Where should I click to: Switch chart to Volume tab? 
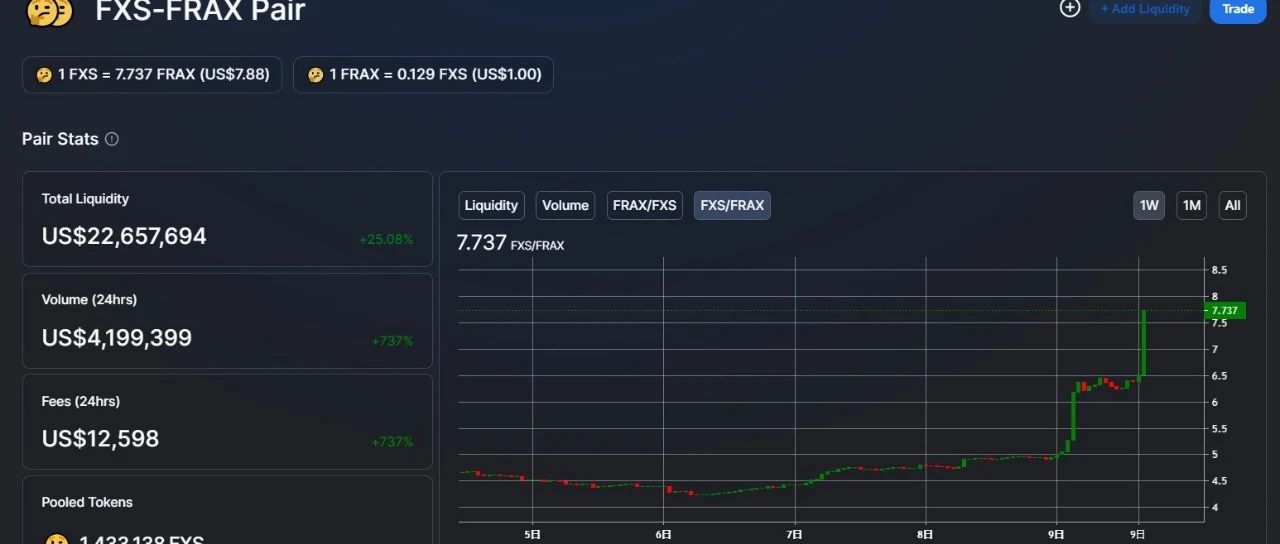(565, 206)
